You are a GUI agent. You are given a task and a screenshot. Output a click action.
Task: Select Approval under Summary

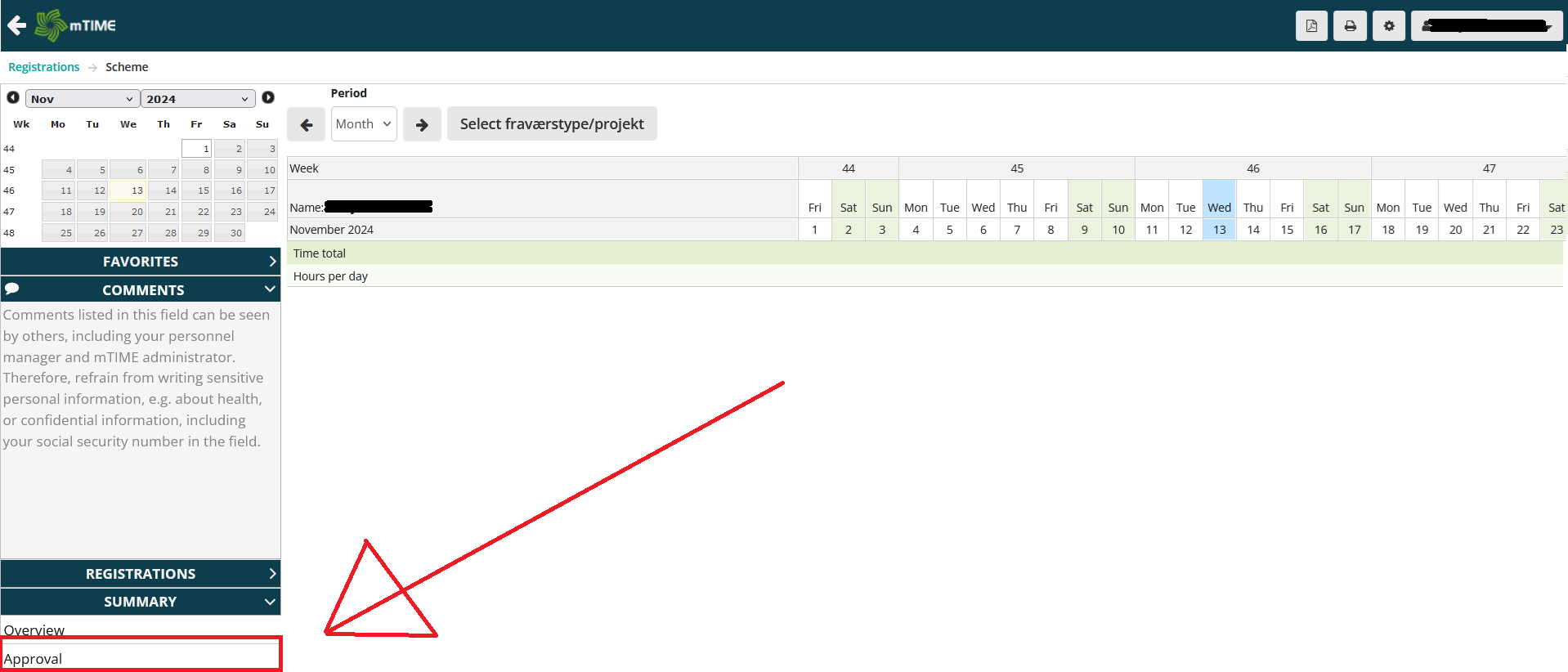point(34,659)
